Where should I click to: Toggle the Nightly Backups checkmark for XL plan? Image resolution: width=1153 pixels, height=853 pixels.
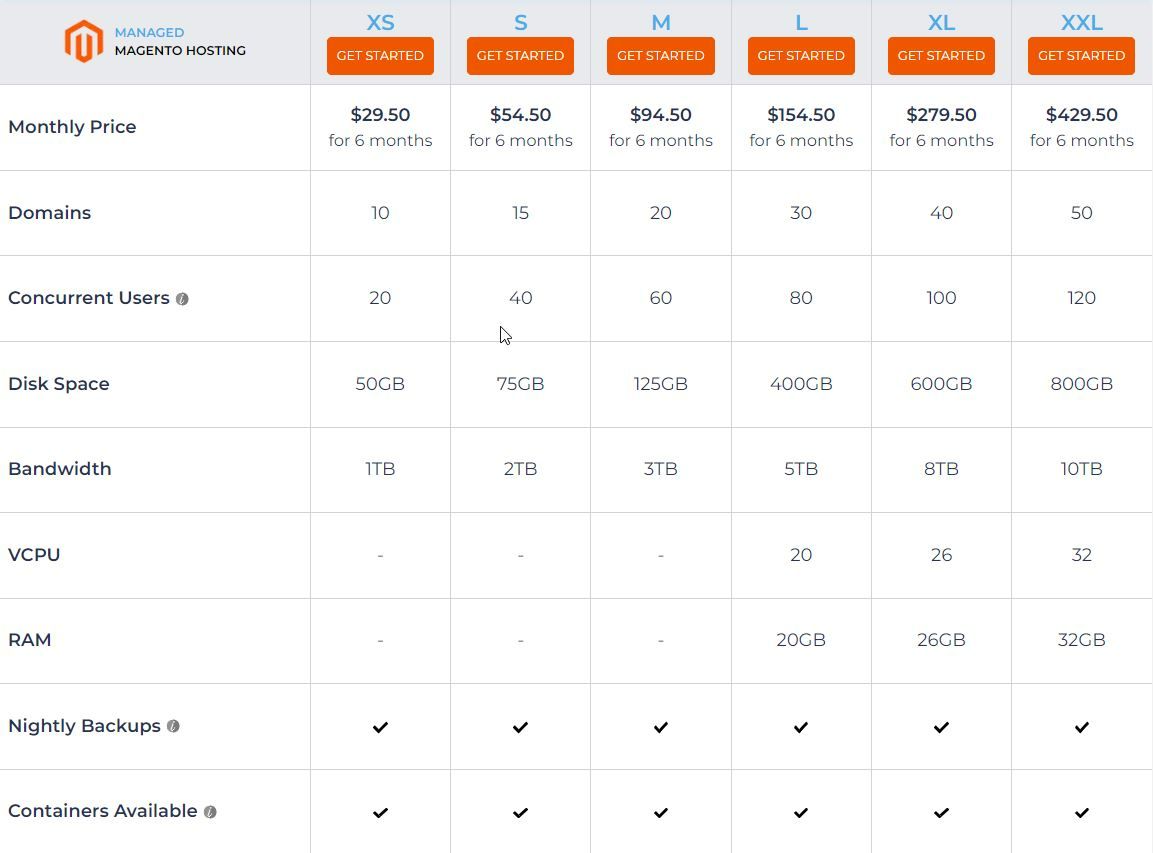pyautogui.click(x=940, y=727)
